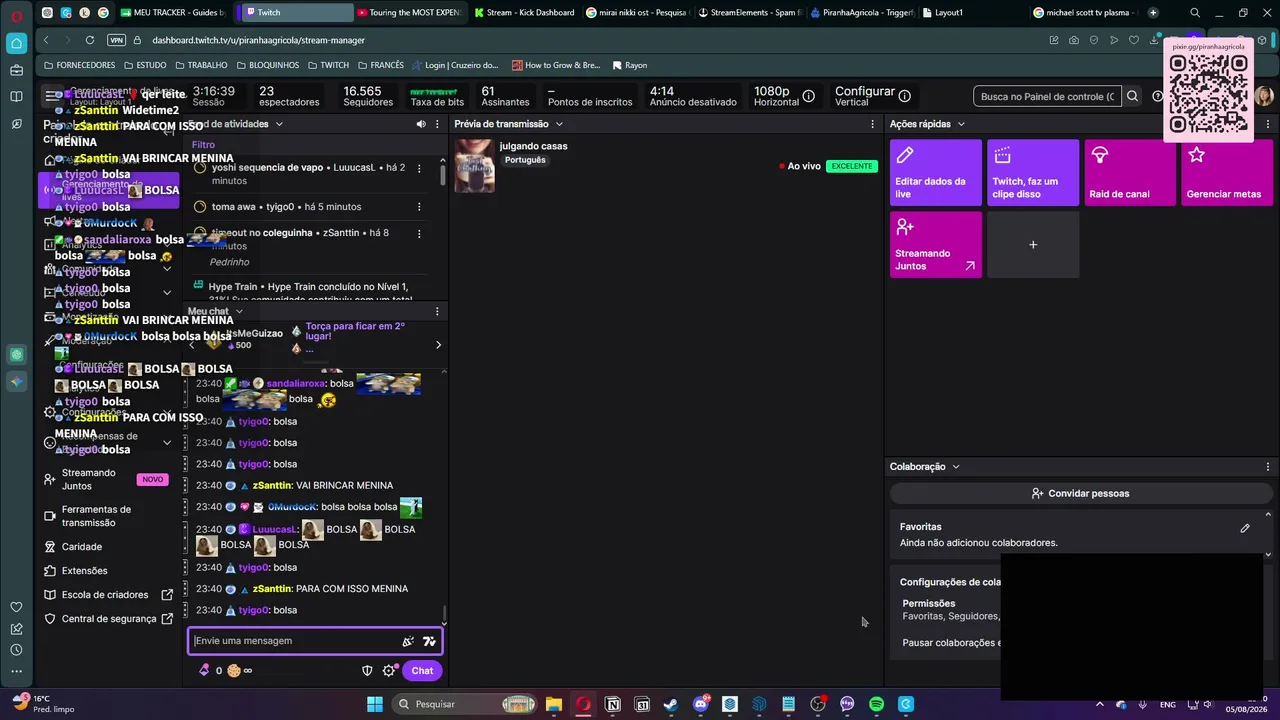Open the Windows Start menu
This screenshot has width=1280, height=720.
click(375, 704)
